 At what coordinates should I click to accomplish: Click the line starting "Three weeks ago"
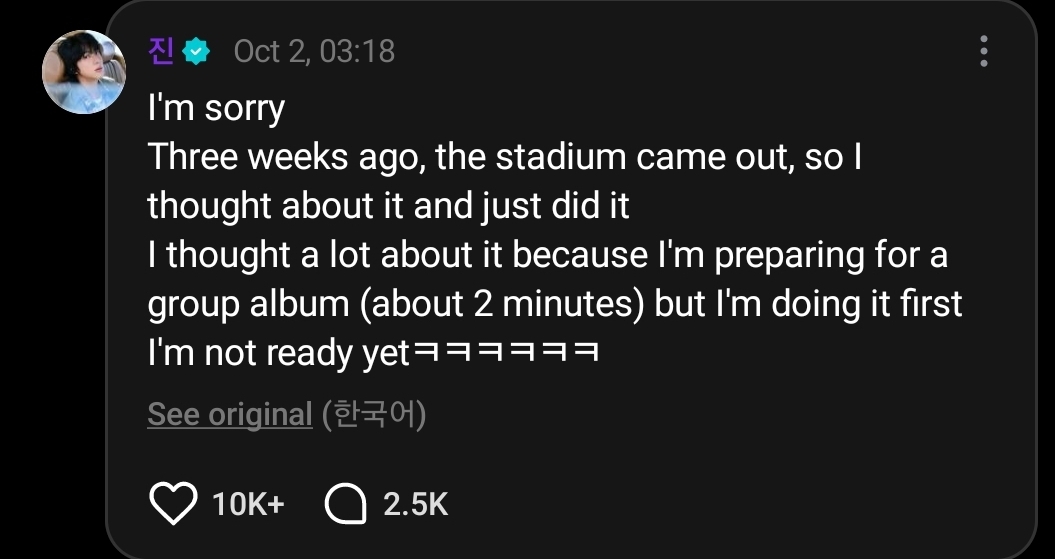click(x=504, y=157)
